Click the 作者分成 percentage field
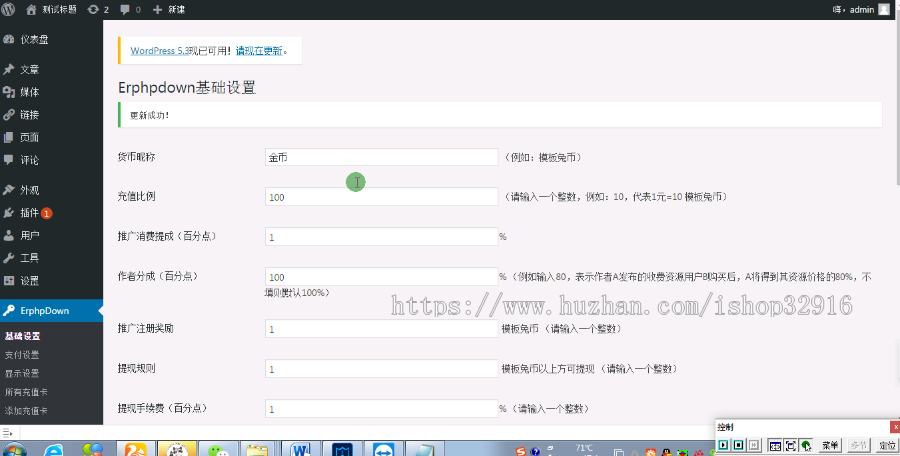 tap(381, 276)
